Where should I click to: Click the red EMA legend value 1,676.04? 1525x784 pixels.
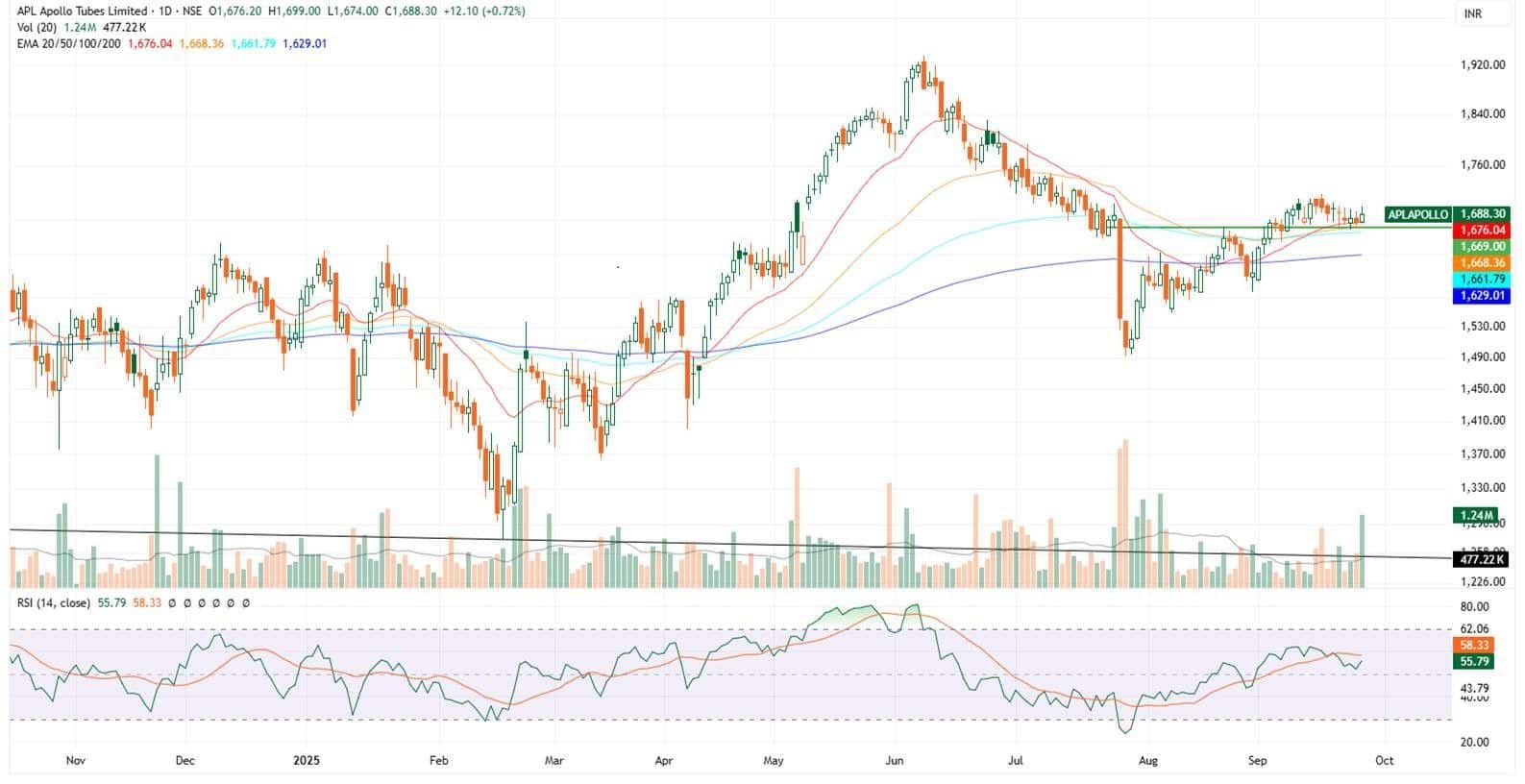150,43
